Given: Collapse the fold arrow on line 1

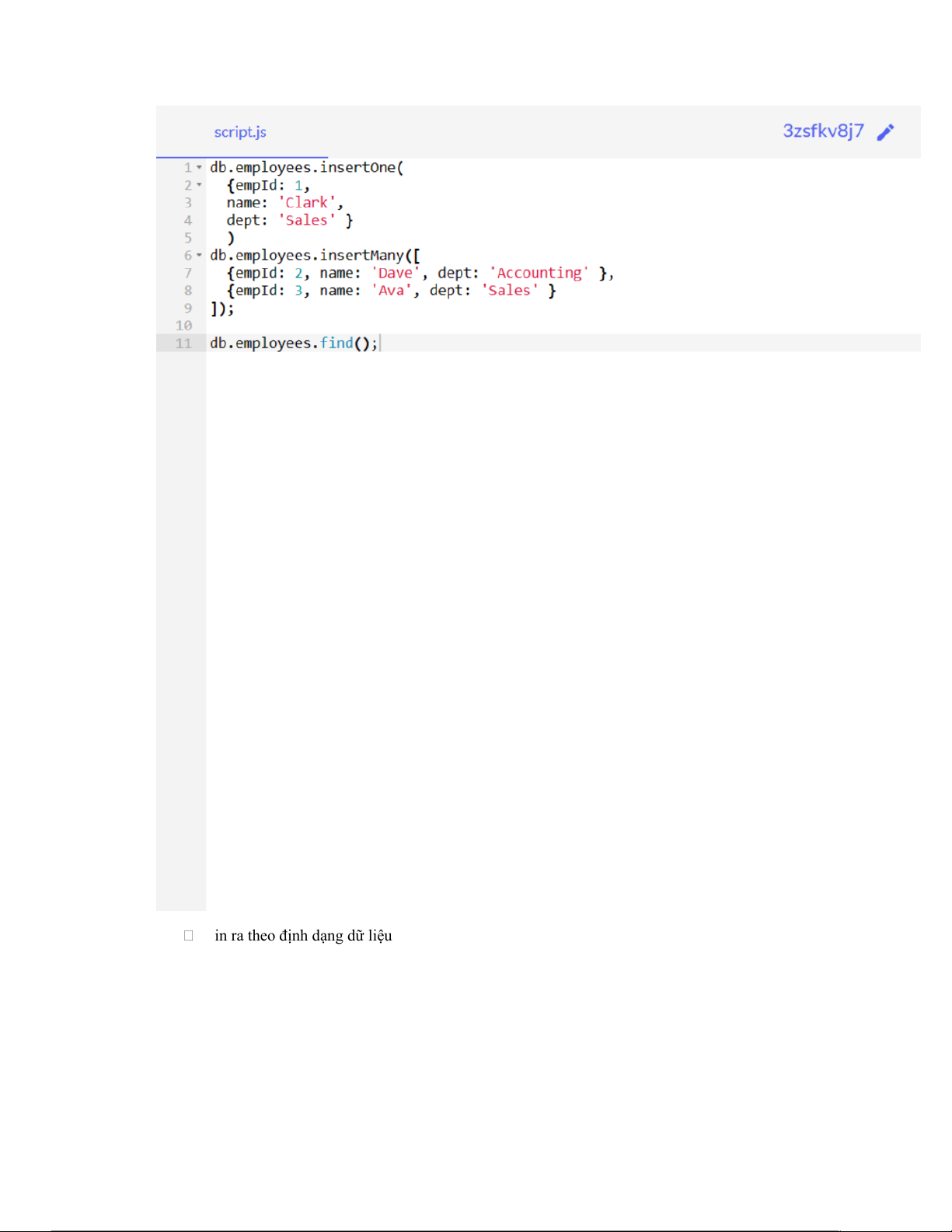Looking at the screenshot, I should coord(199,167).
